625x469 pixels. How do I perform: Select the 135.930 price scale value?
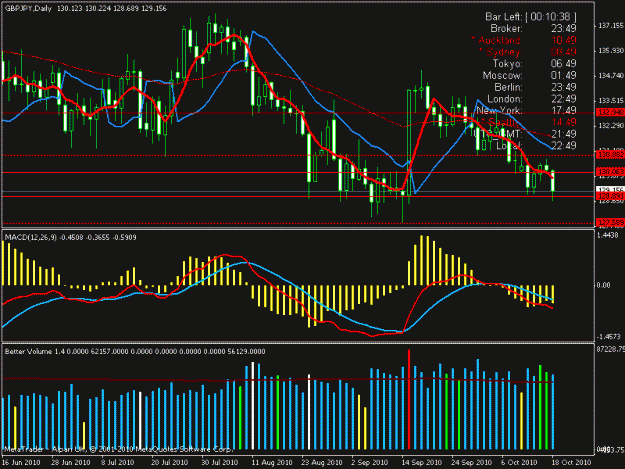point(610,51)
